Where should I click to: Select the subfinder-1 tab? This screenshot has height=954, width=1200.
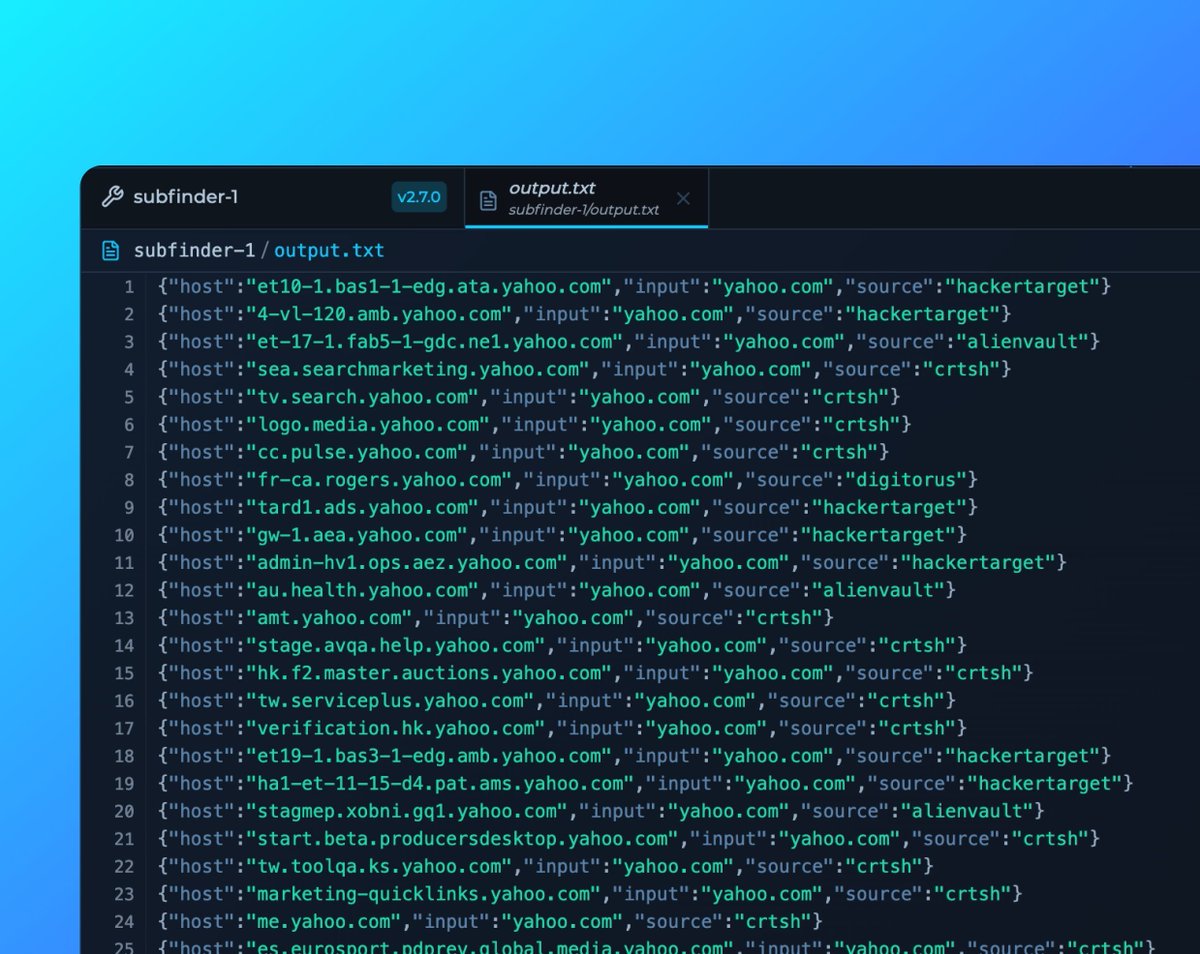(x=272, y=197)
